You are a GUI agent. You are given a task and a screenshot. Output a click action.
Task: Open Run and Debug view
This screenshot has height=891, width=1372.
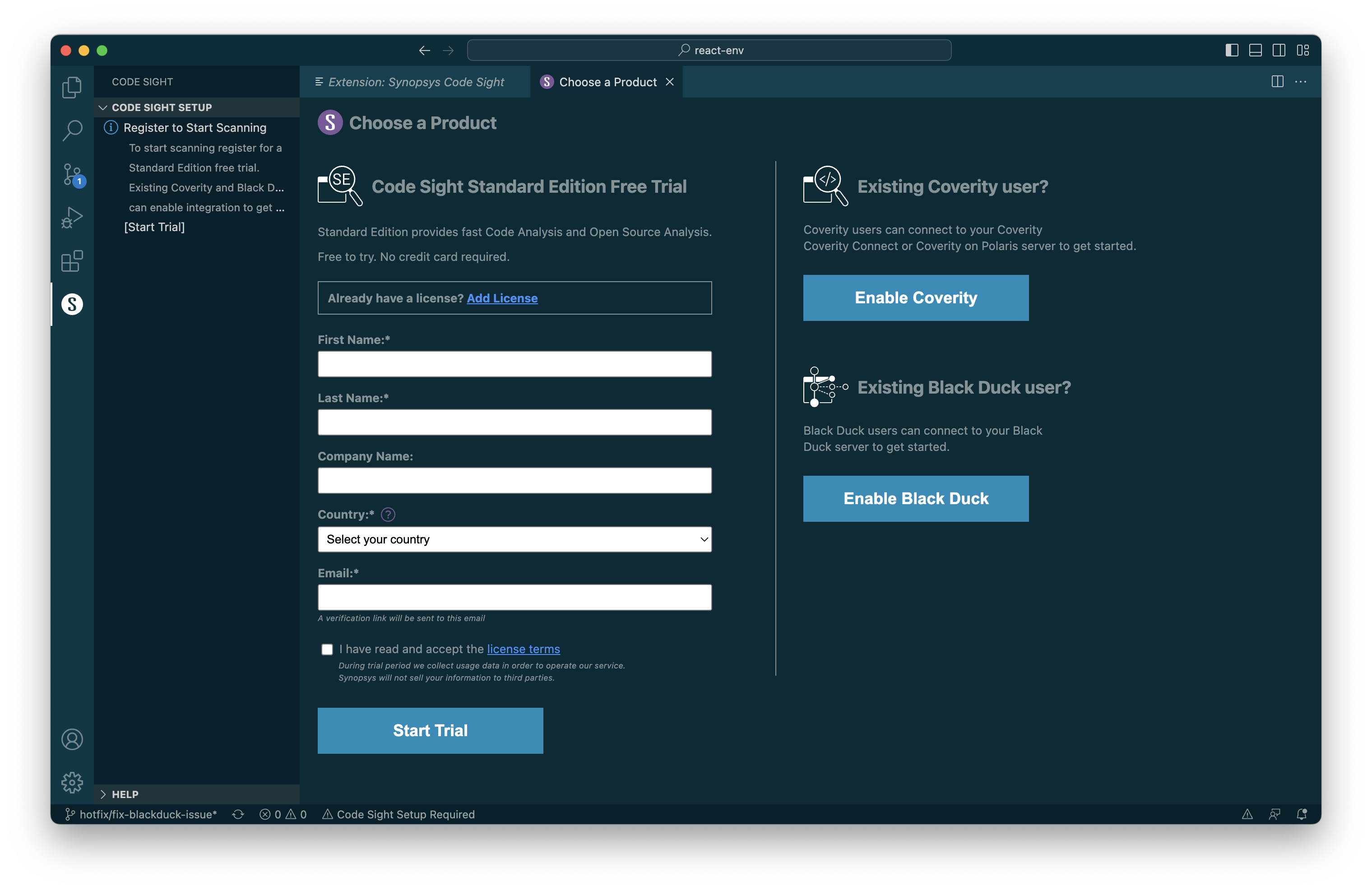pos(72,218)
